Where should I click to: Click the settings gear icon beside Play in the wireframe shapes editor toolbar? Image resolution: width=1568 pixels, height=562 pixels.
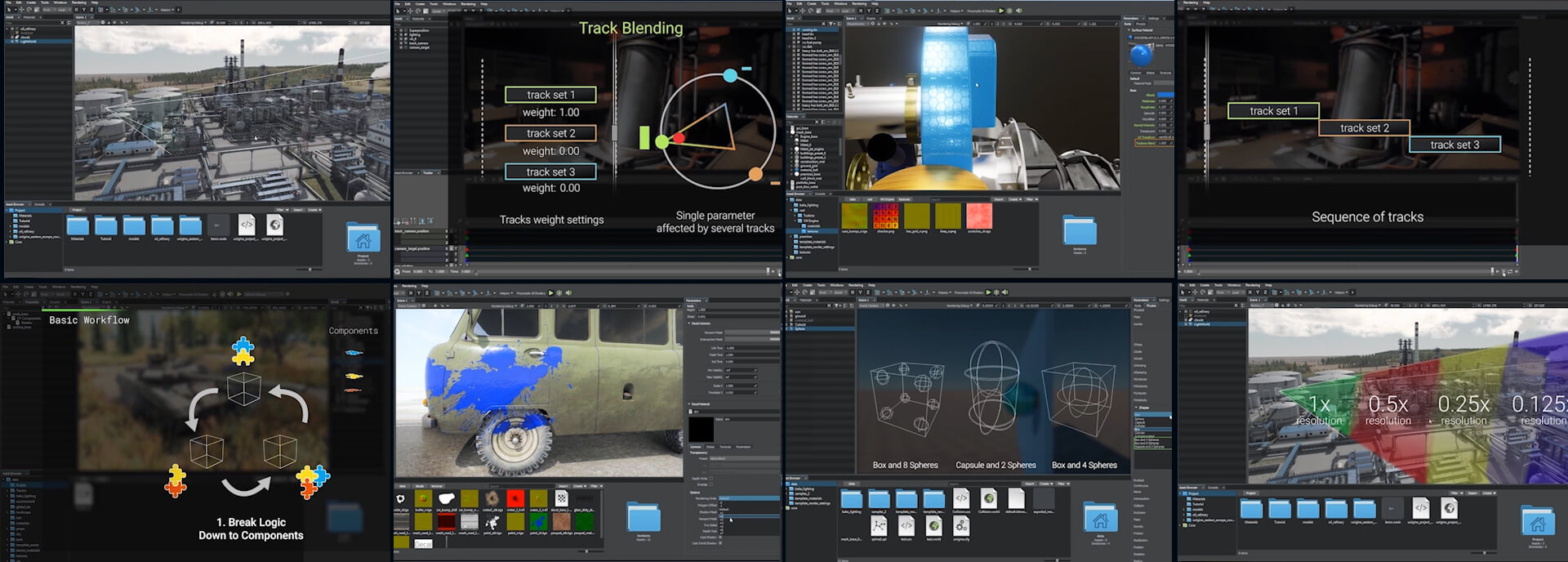pyautogui.click(x=996, y=292)
